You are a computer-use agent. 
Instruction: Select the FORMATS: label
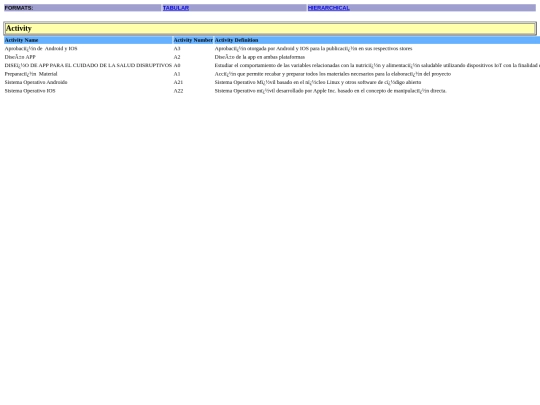19,8
